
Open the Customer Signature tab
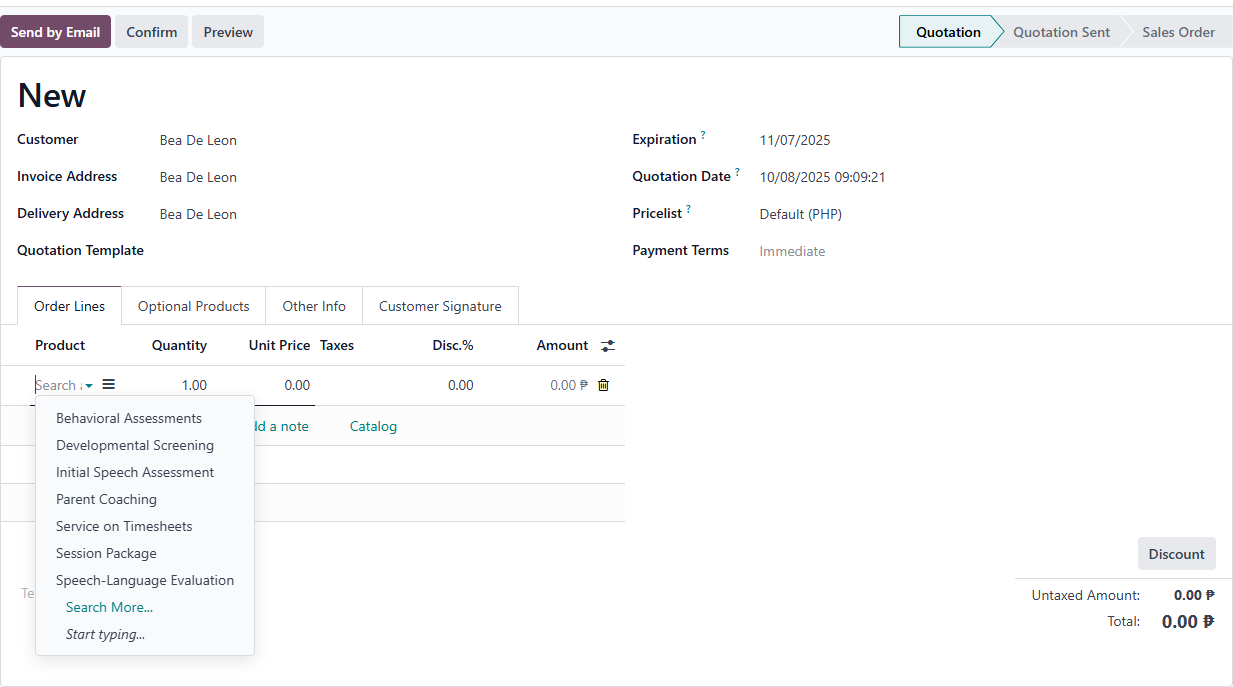pyautogui.click(x=440, y=306)
